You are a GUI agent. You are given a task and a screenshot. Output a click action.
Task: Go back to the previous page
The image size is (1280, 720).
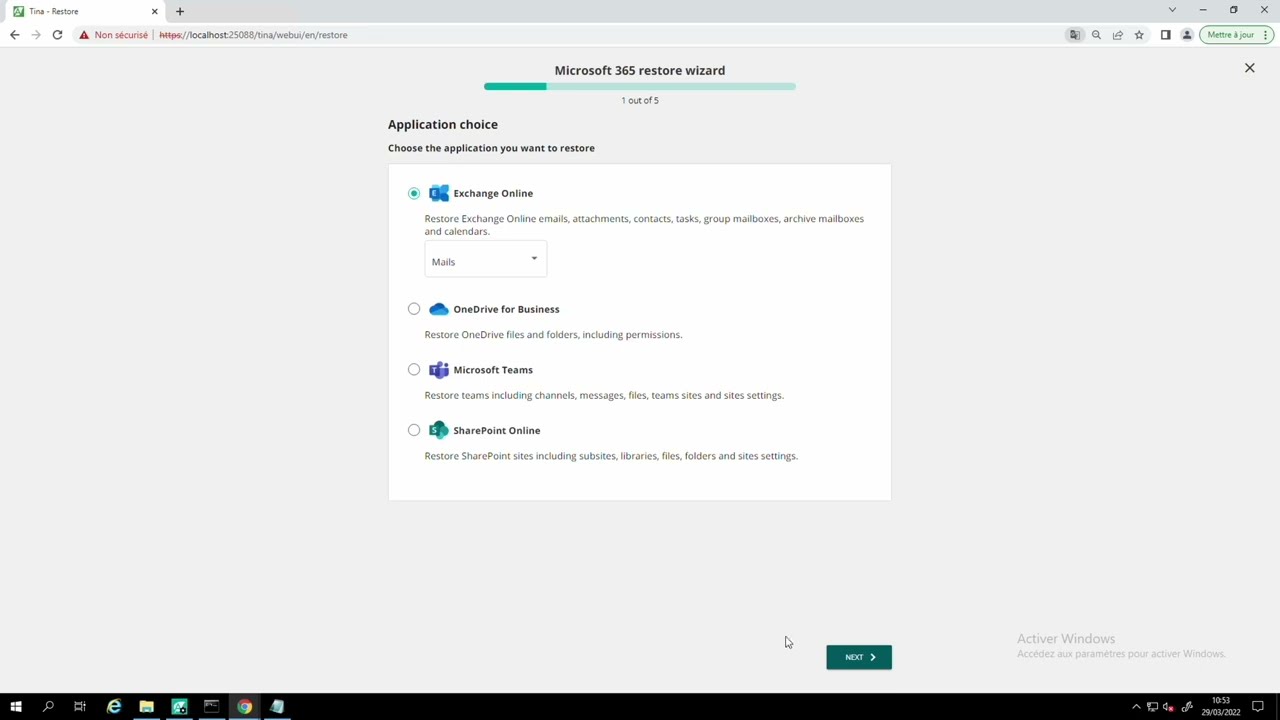(x=15, y=35)
